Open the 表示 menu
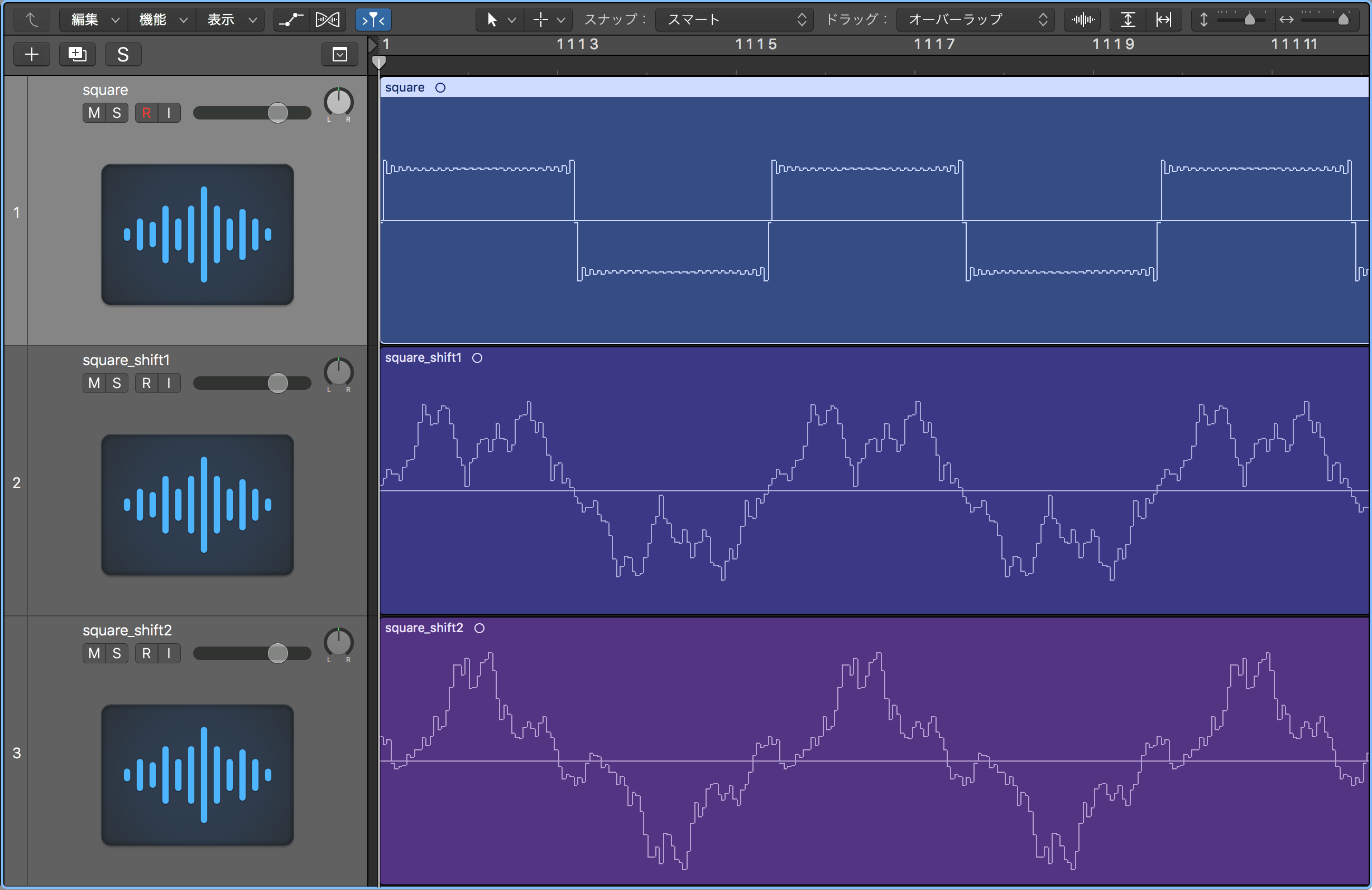 [x=231, y=20]
